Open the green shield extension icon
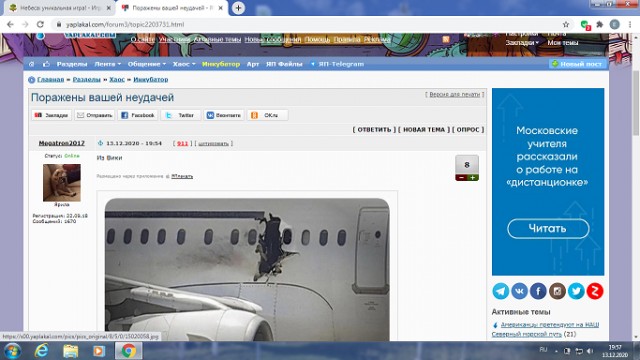The height and width of the screenshot is (360, 640). tap(585, 25)
